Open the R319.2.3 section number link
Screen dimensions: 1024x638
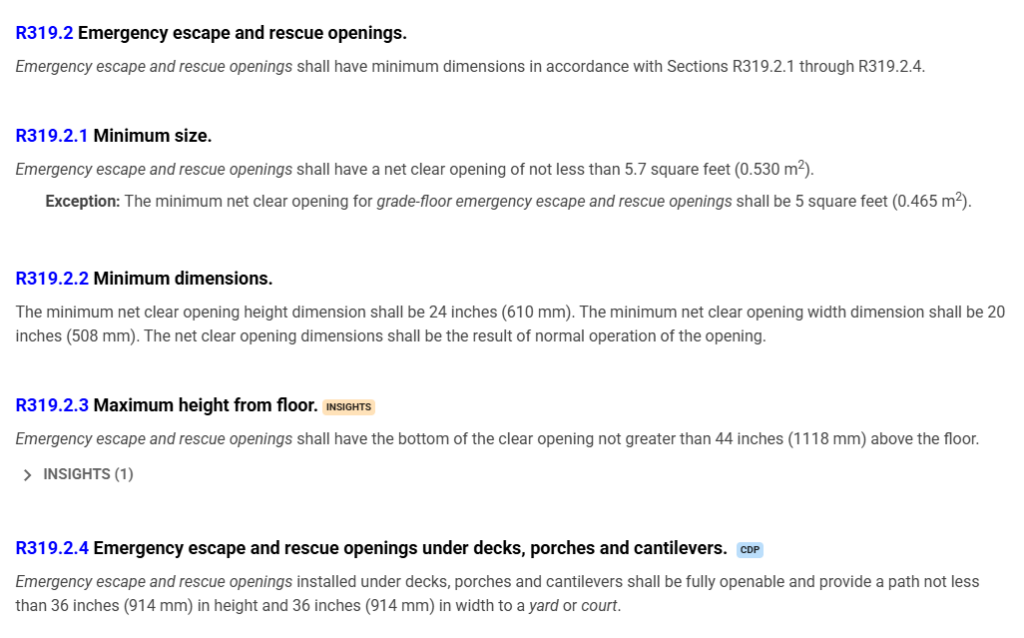pos(52,405)
